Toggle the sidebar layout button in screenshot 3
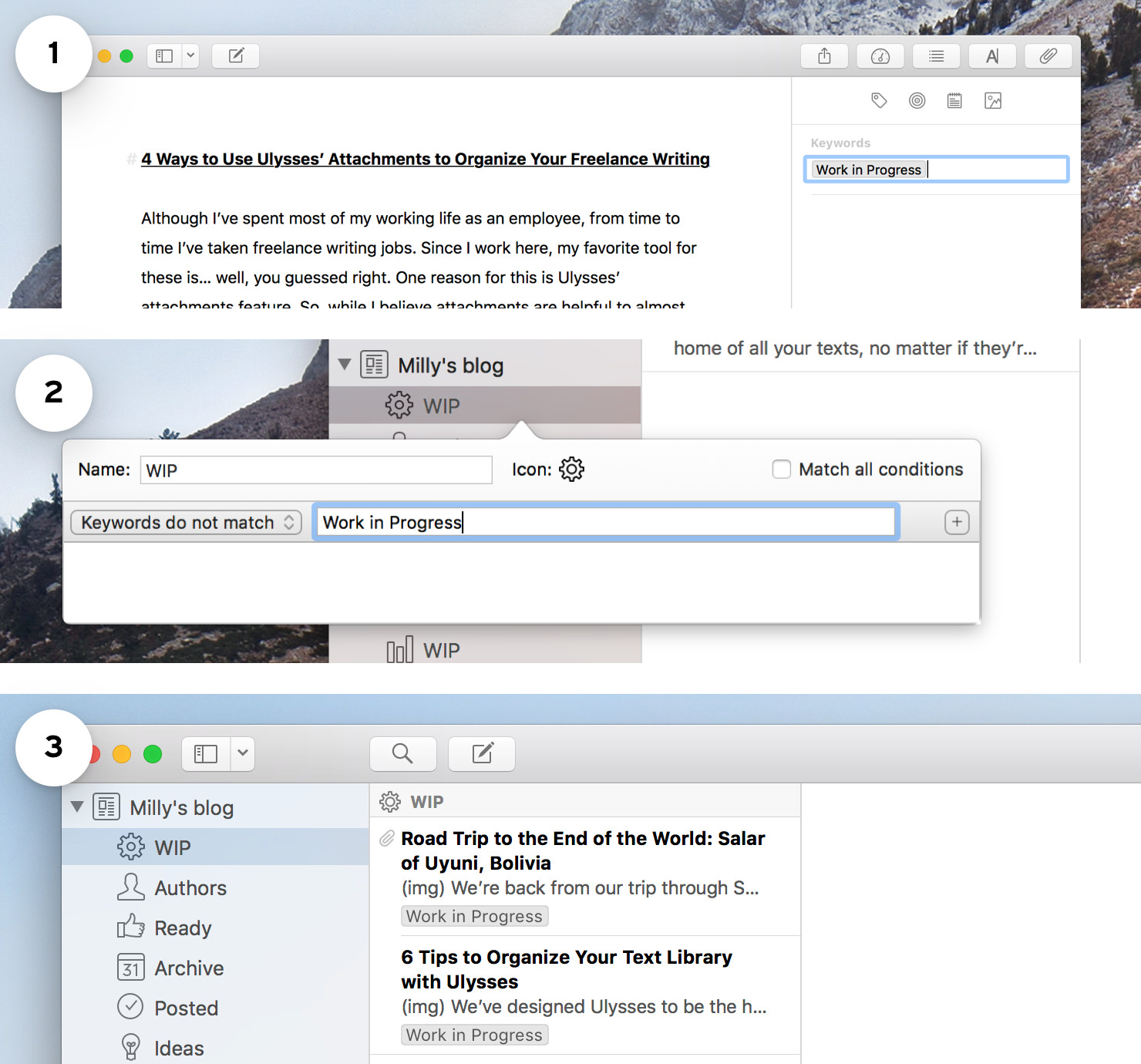 pos(206,753)
